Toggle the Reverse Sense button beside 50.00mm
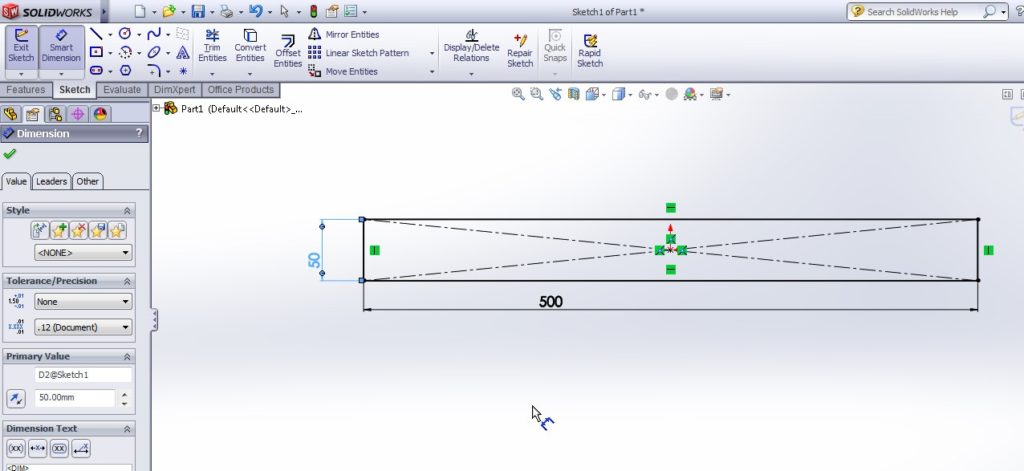This screenshot has width=1024, height=471. (x=16, y=398)
